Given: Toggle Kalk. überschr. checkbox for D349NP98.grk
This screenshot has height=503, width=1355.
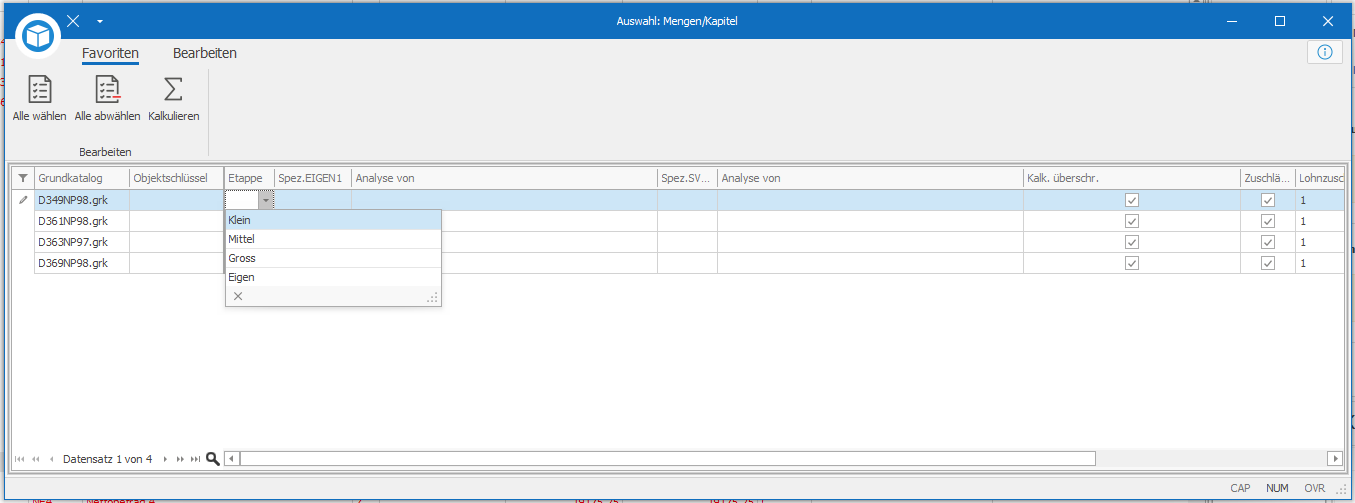Looking at the screenshot, I should (1131, 200).
